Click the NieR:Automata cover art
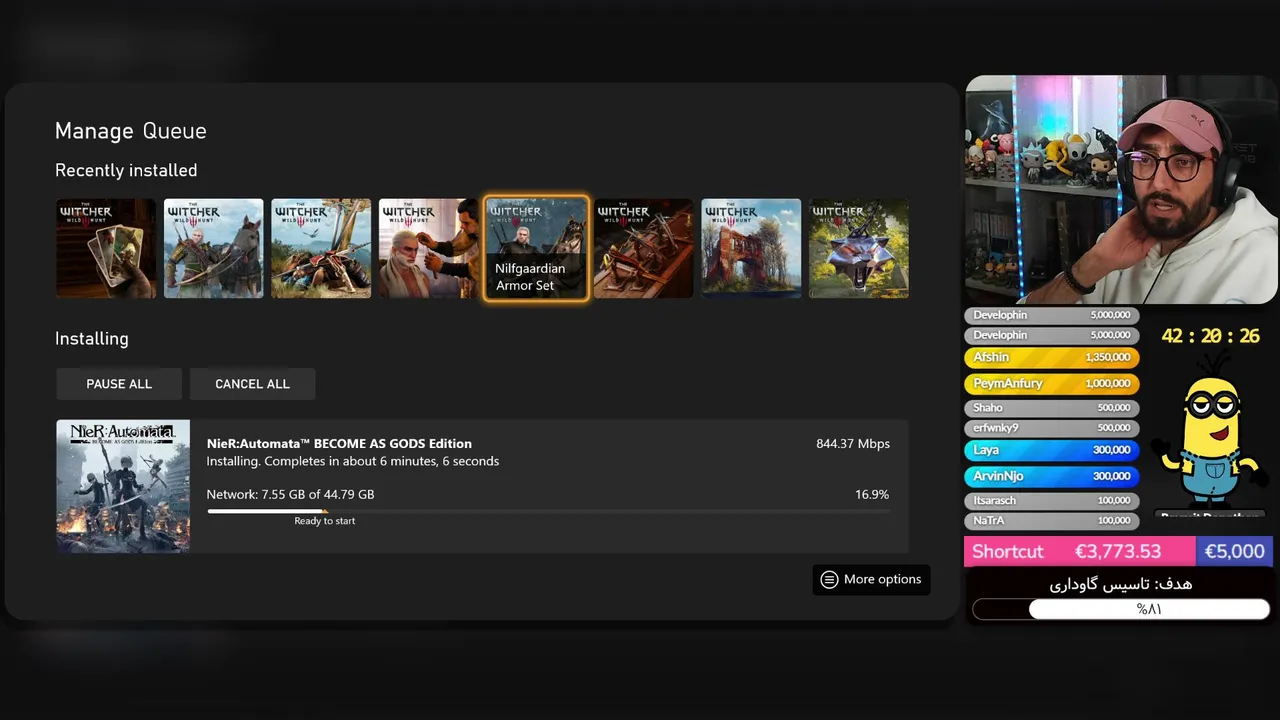 [123, 486]
